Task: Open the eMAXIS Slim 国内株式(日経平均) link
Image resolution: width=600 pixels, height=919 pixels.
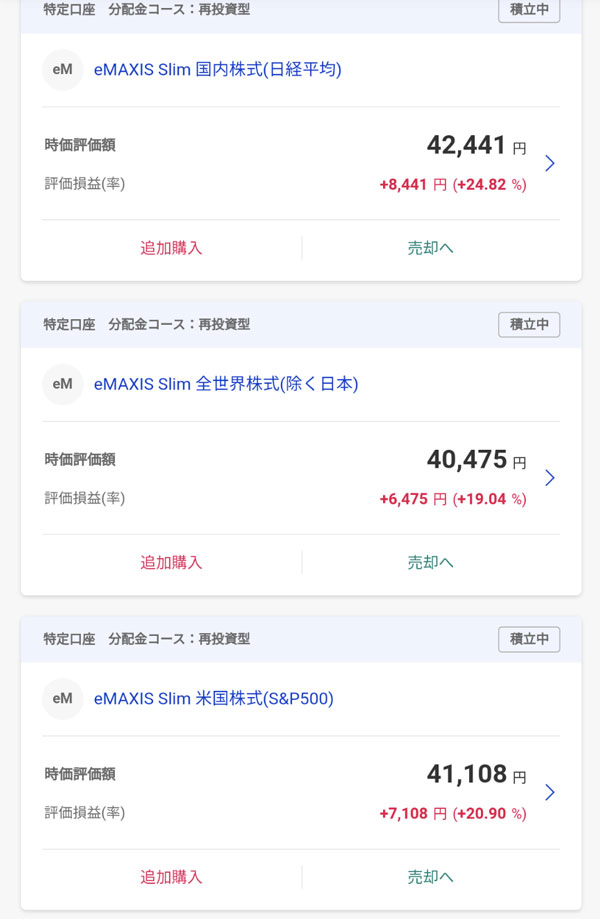Action: pos(217,70)
